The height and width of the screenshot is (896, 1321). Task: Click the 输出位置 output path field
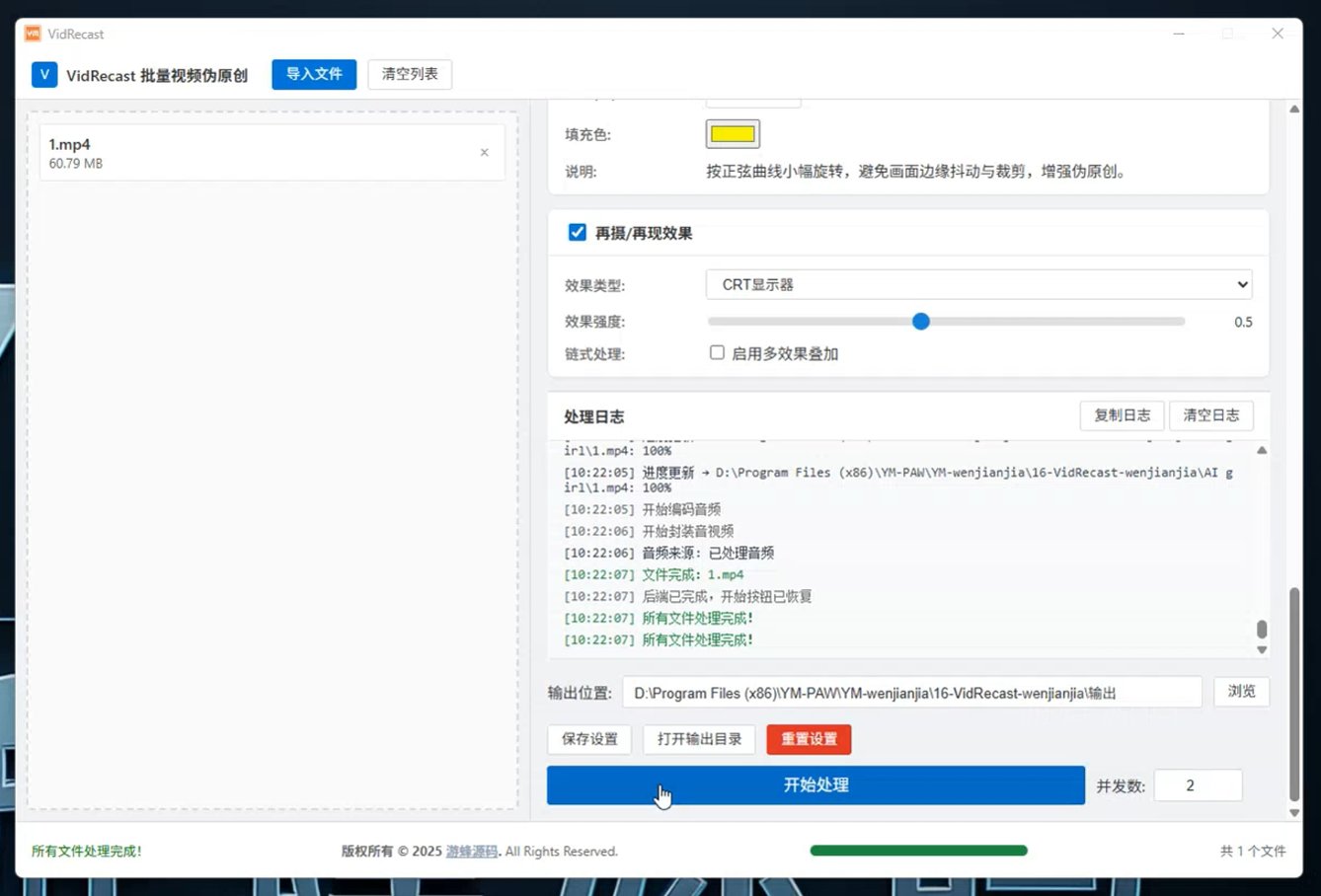pos(912,693)
